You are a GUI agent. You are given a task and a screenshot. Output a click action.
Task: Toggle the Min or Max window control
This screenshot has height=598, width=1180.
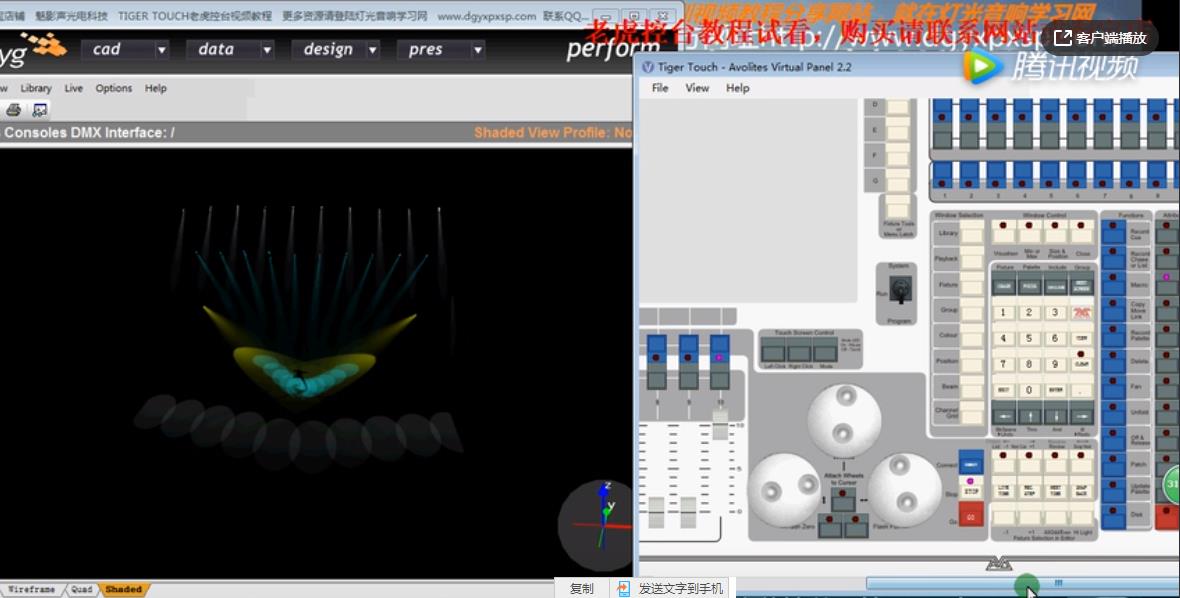coord(1029,231)
